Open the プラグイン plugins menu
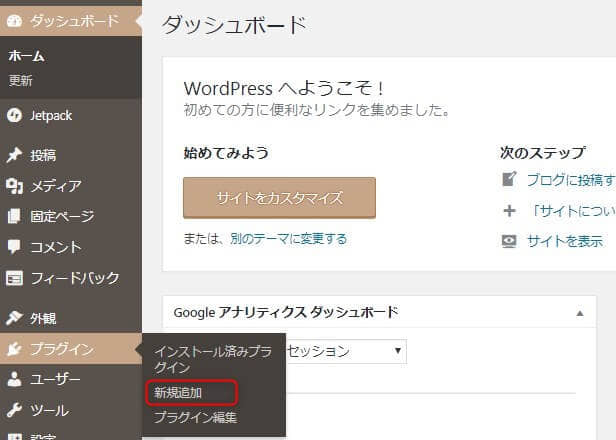 71,348
